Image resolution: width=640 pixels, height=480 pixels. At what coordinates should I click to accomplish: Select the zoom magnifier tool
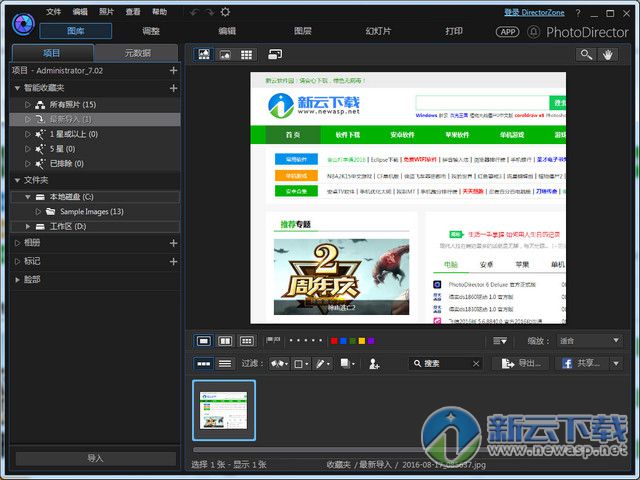point(586,55)
